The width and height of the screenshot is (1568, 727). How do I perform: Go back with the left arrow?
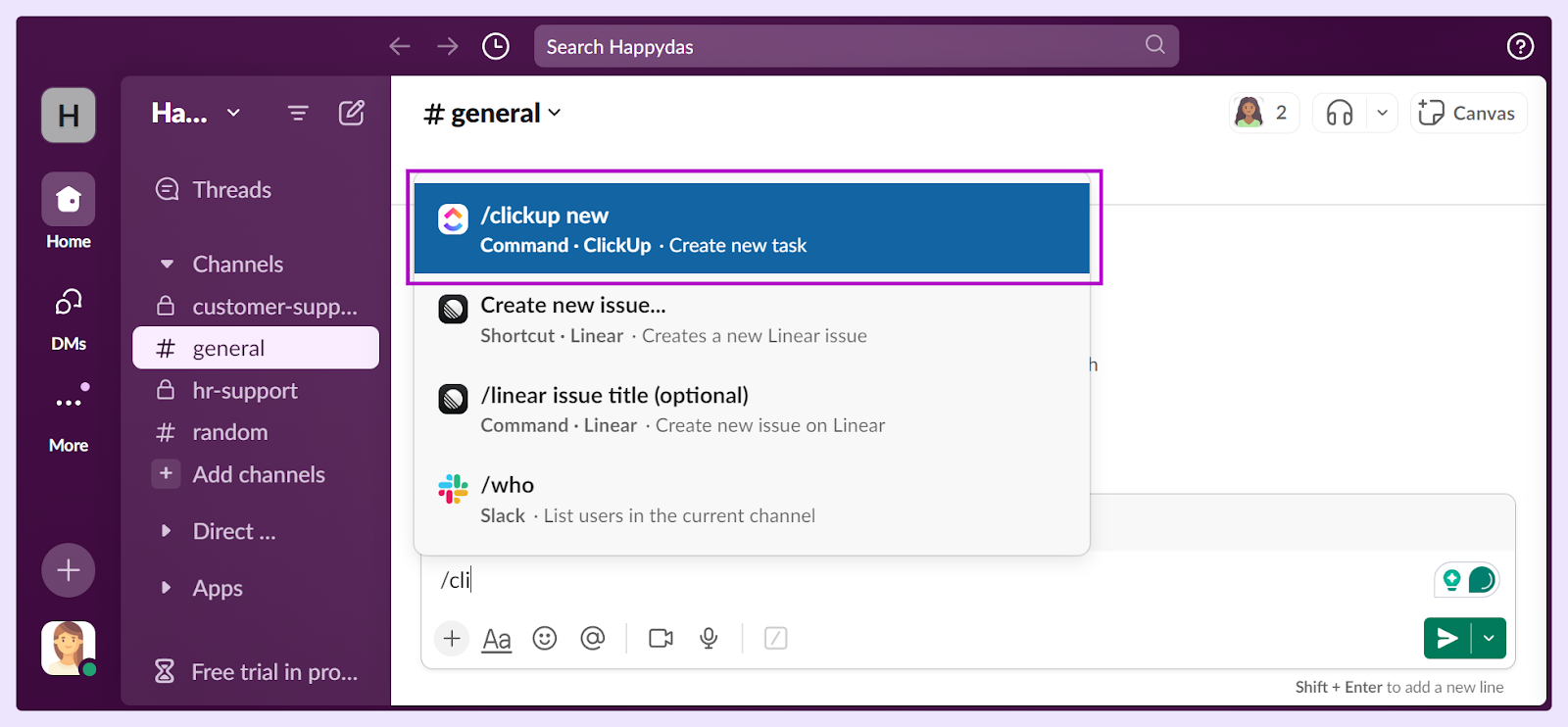tap(400, 46)
